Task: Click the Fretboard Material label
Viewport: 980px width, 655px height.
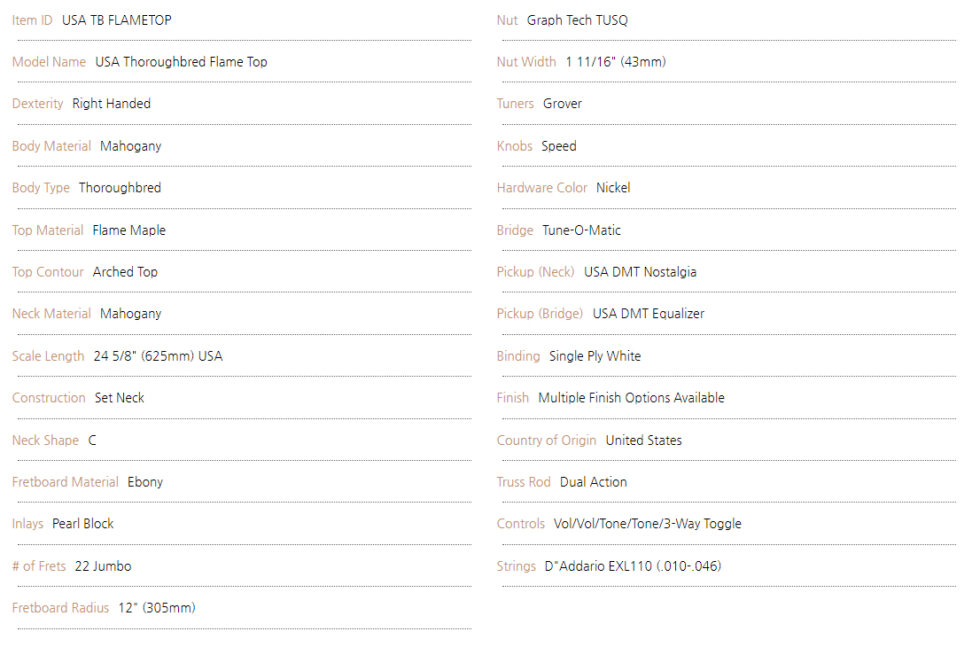Action: (x=65, y=482)
